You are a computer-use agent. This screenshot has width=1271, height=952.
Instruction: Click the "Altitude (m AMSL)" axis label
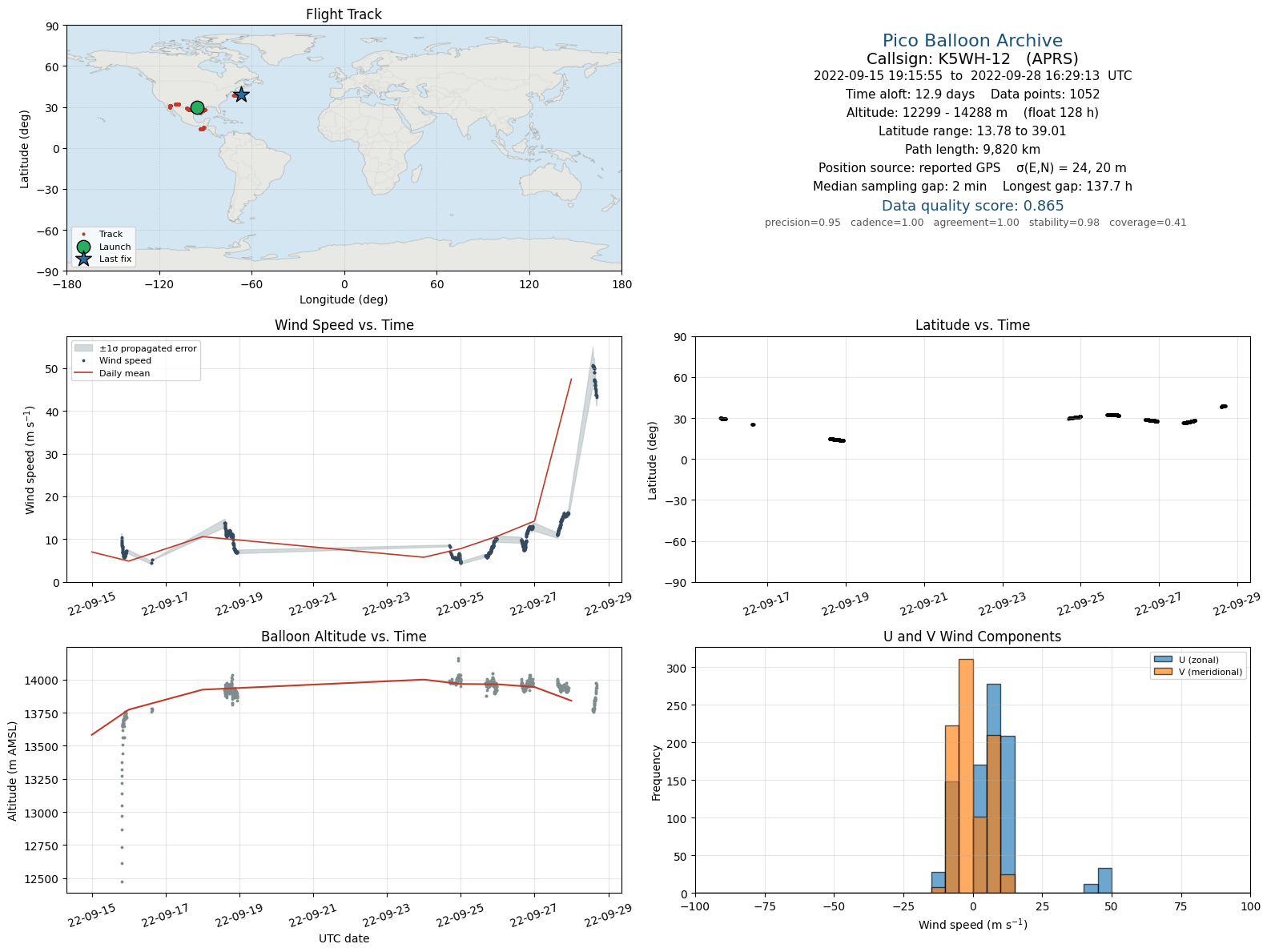(x=13, y=770)
